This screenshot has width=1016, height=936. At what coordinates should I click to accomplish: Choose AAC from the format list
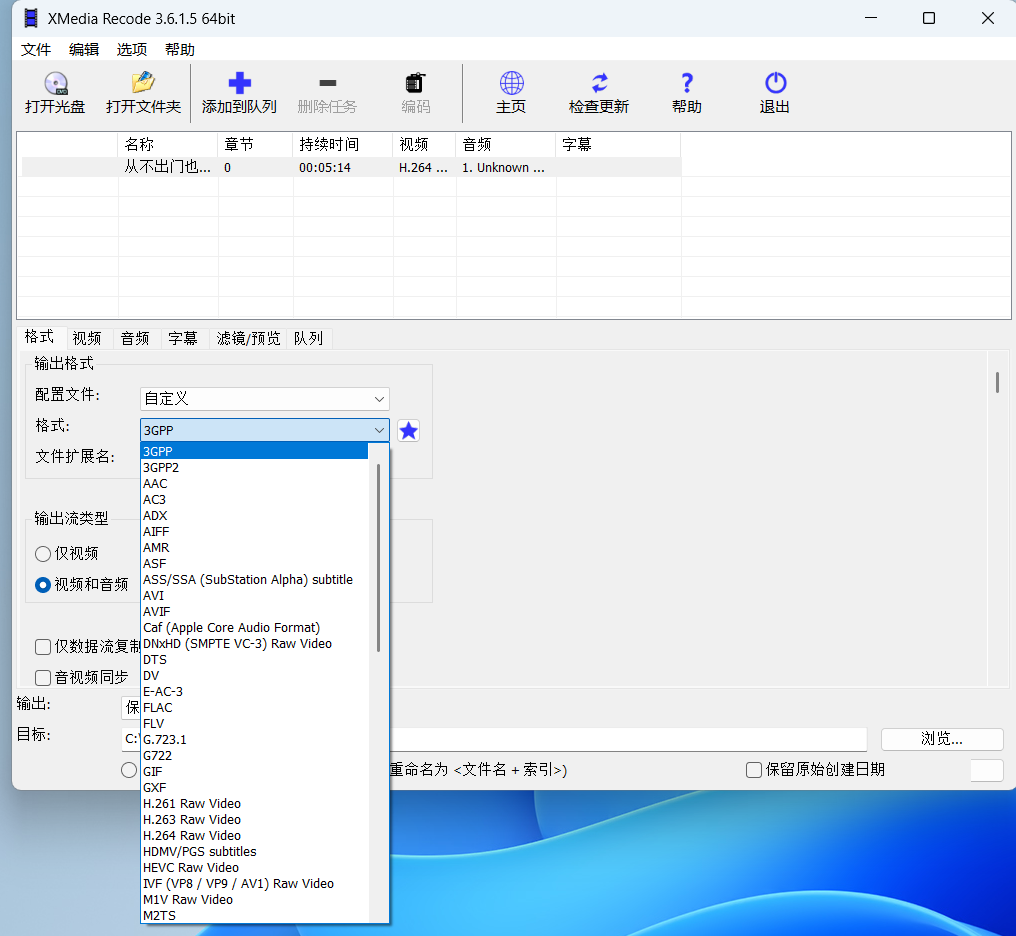[255, 484]
